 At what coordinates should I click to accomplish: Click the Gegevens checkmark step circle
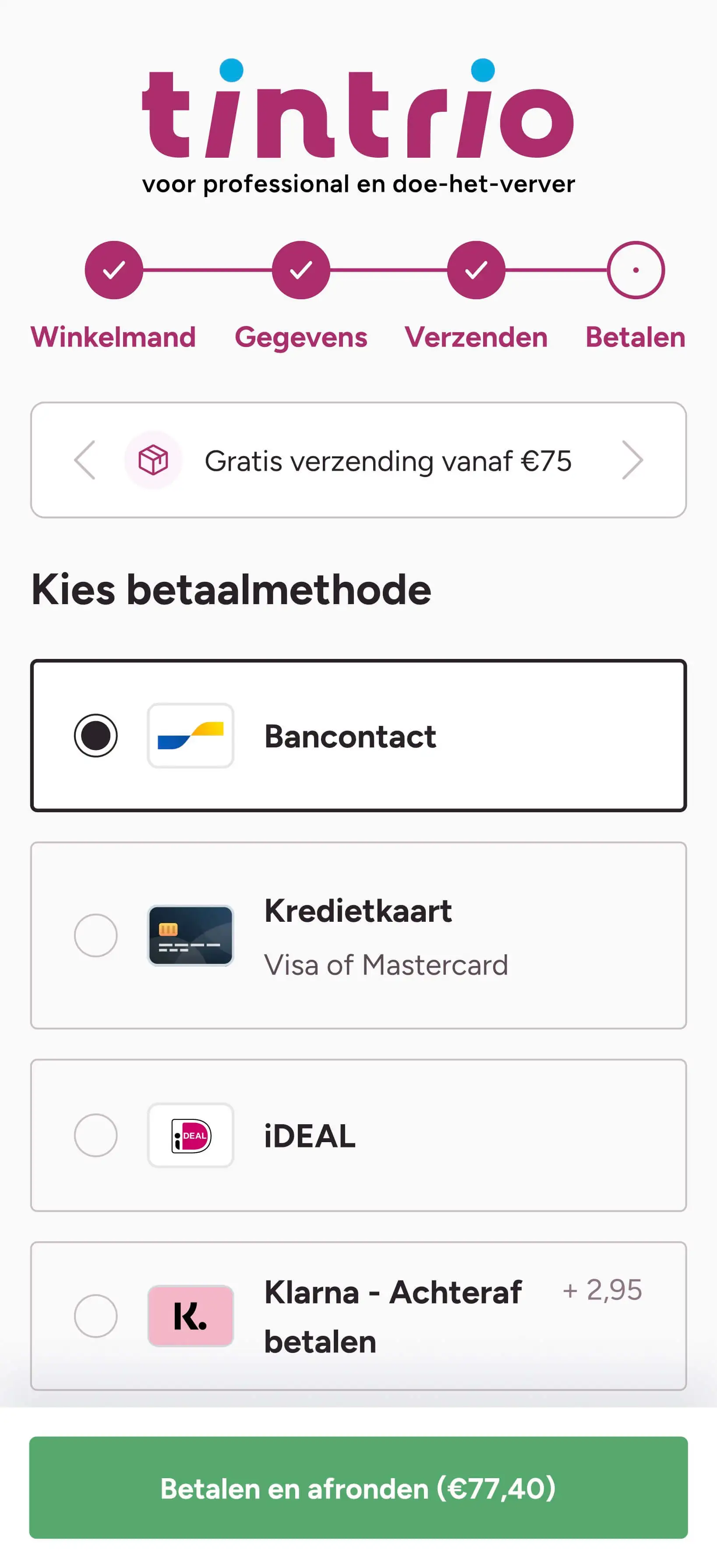(300, 269)
